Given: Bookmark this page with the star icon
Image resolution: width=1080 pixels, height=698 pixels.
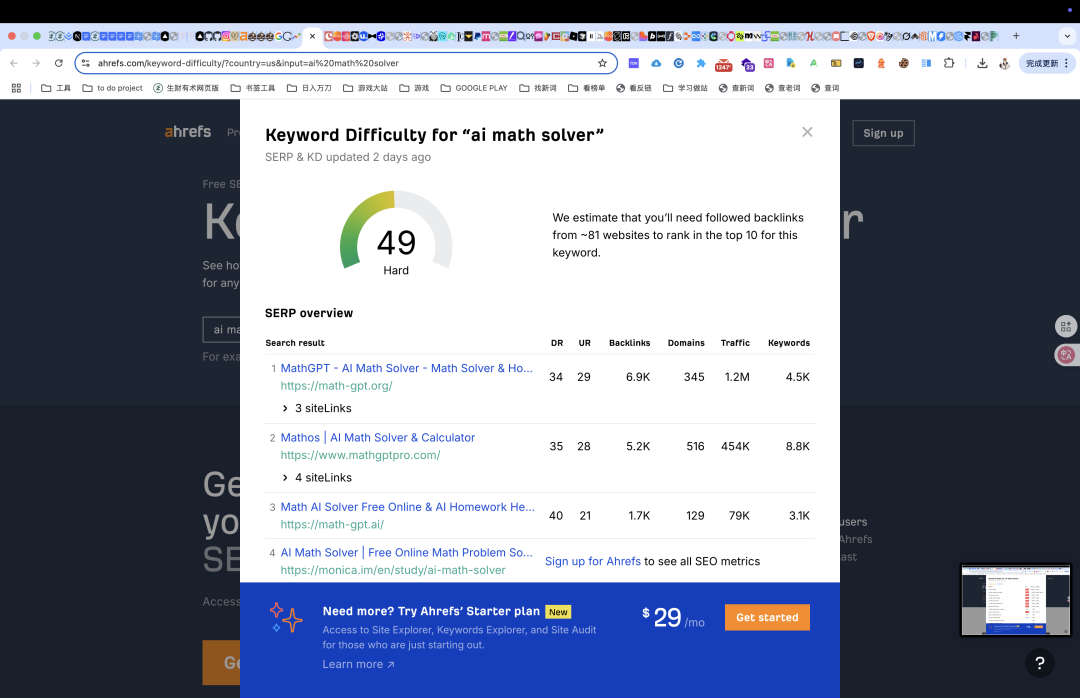Looking at the screenshot, I should pyautogui.click(x=602, y=63).
